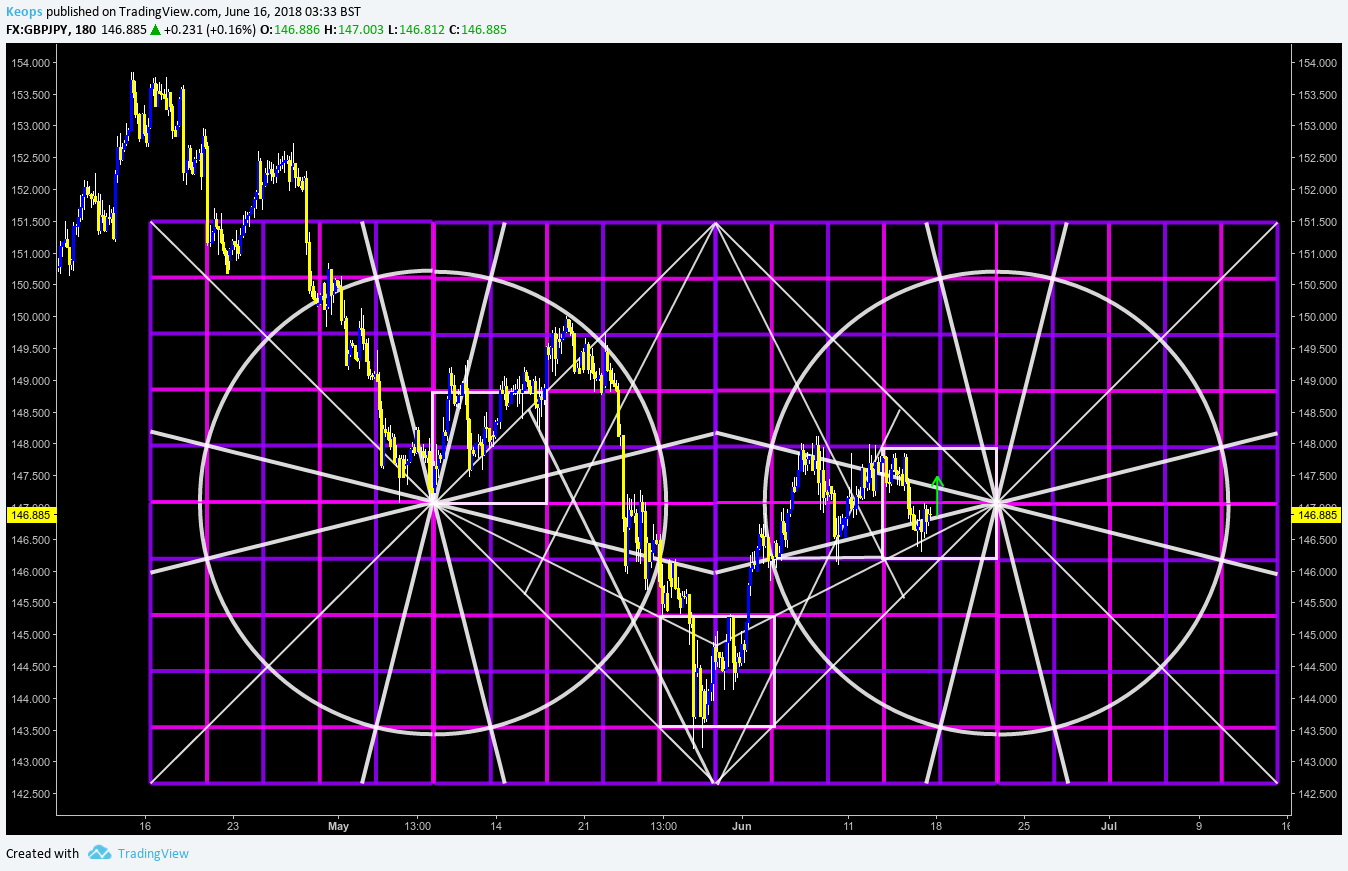The image size is (1348, 871).
Task: Click 143.000 on the right price axis
Action: [x=1317, y=762]
